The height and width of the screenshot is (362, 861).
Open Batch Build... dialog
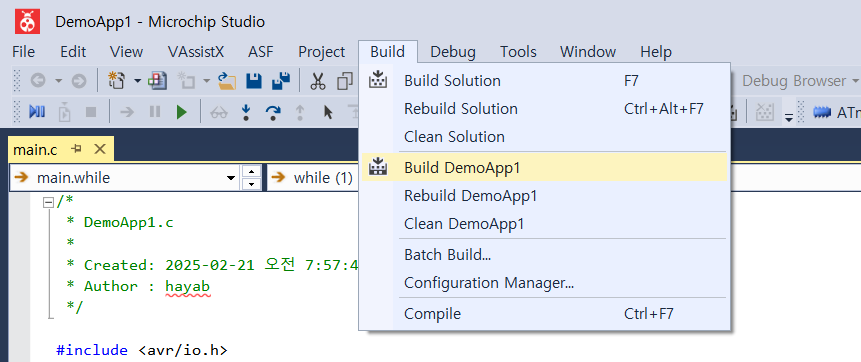click(544, 255)
